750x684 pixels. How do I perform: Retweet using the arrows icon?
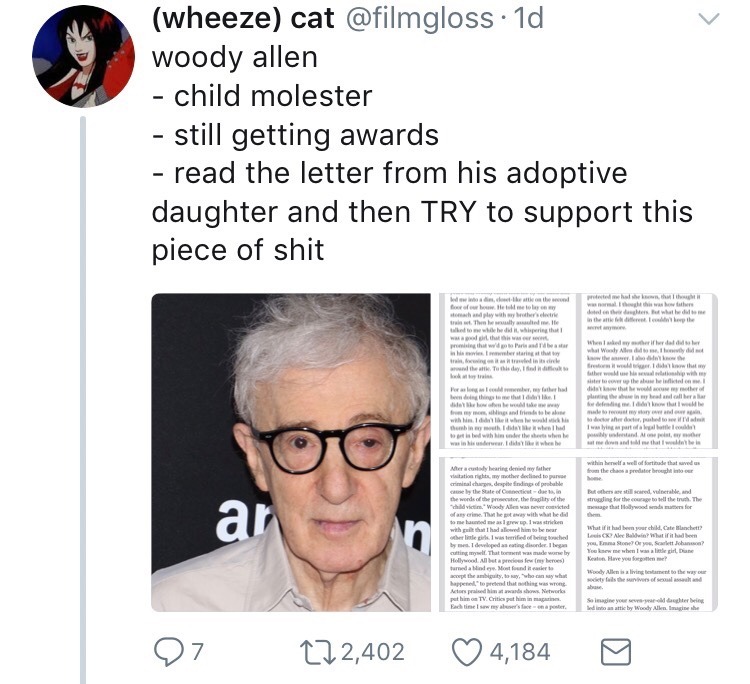tap(317, 652)
